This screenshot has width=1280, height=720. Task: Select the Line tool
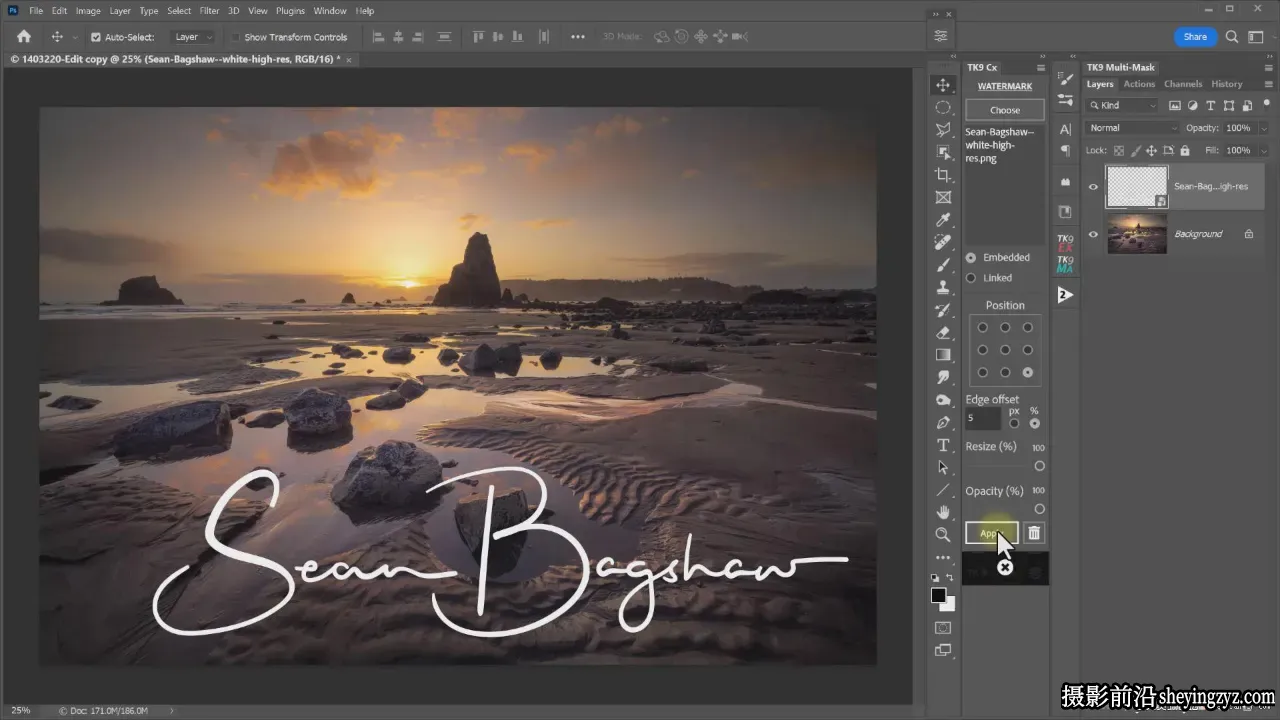coord(943,490)
